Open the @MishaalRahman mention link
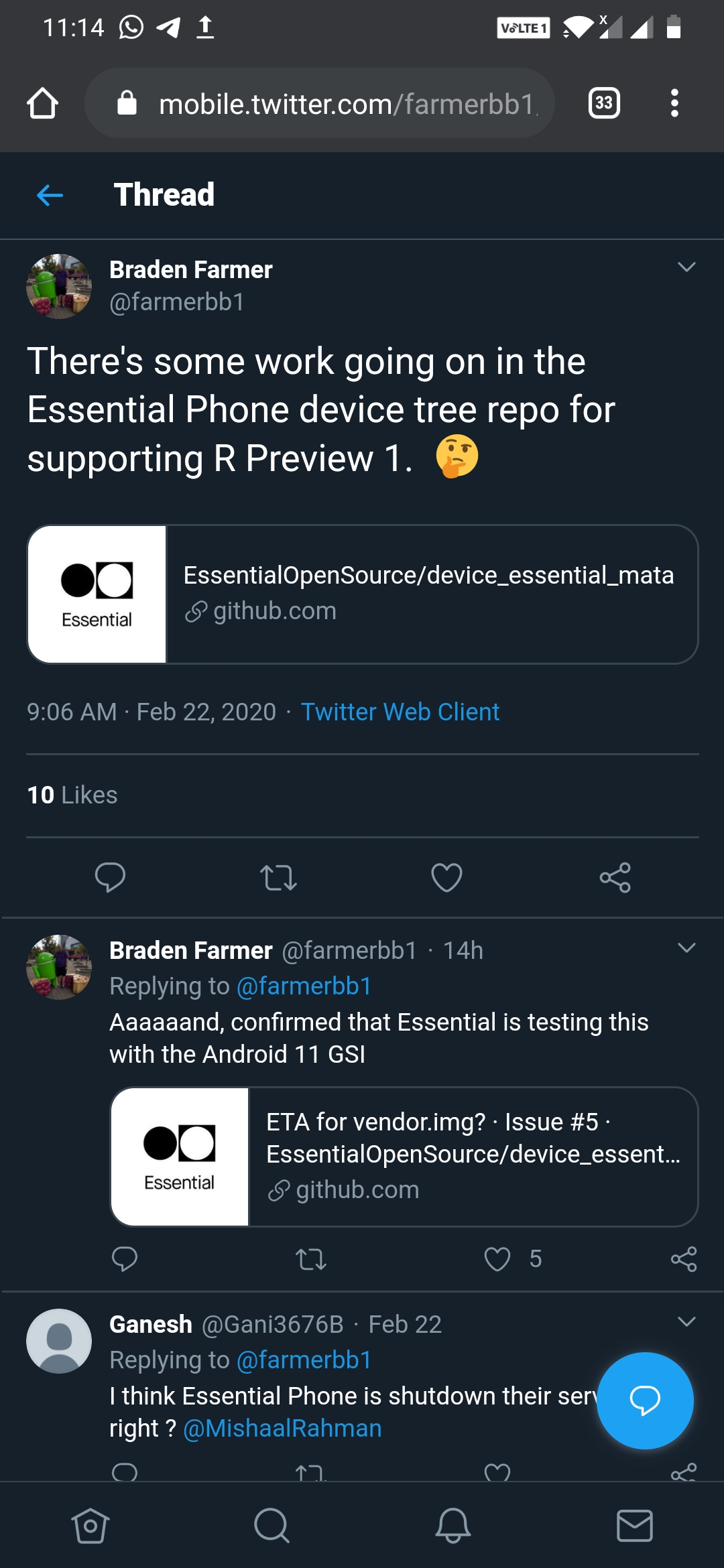The width and height of the screenshot is (724, 1568). [282, 1428]
